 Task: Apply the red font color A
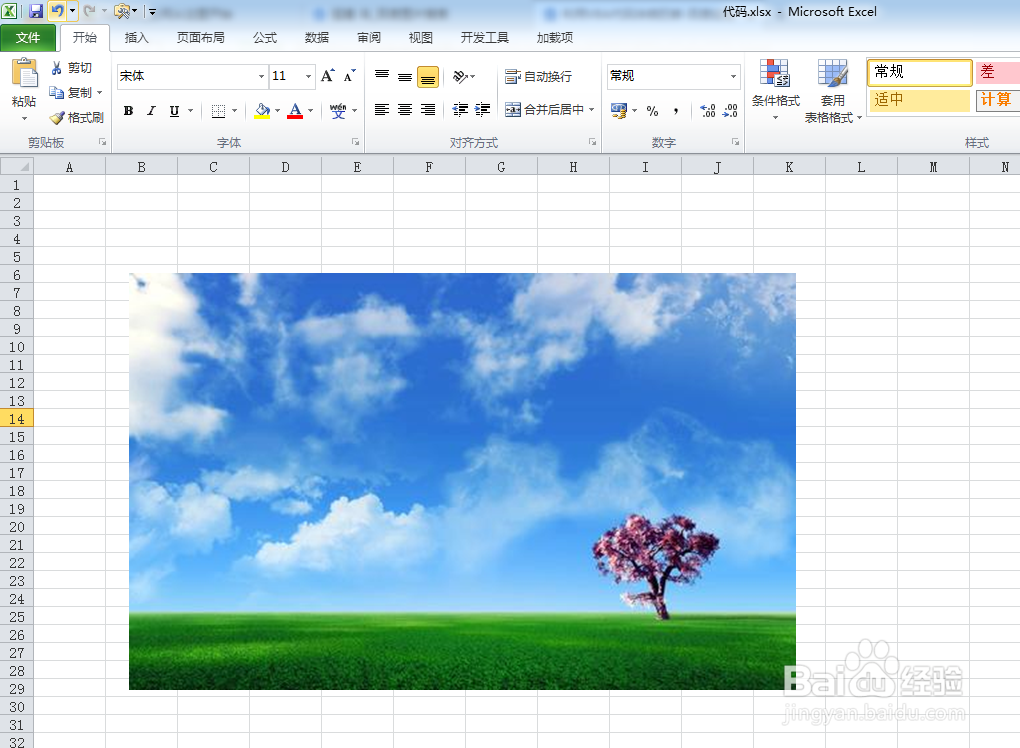[295, 111]
